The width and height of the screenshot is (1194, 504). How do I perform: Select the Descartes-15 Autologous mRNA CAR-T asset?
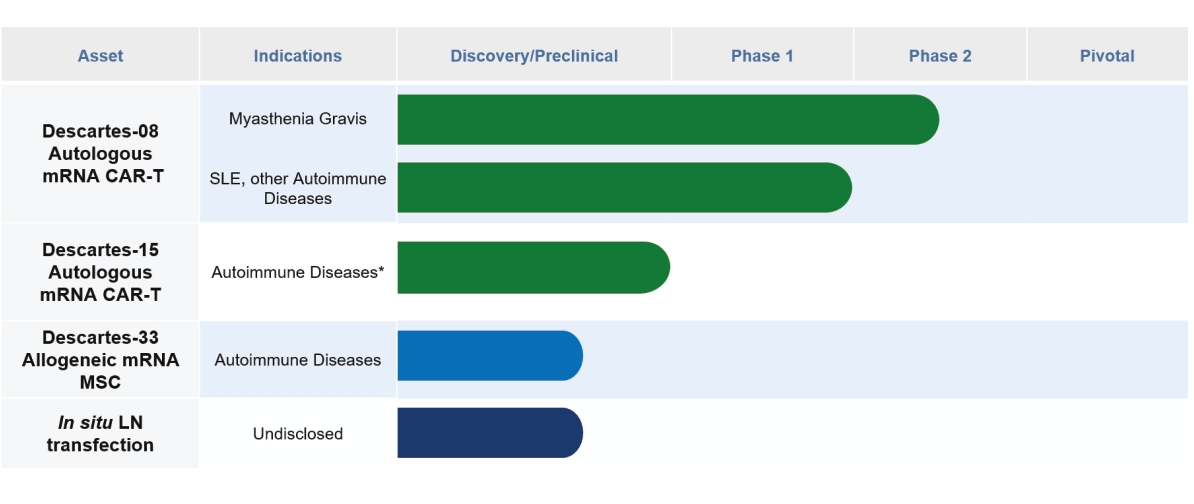click(100, 272)
